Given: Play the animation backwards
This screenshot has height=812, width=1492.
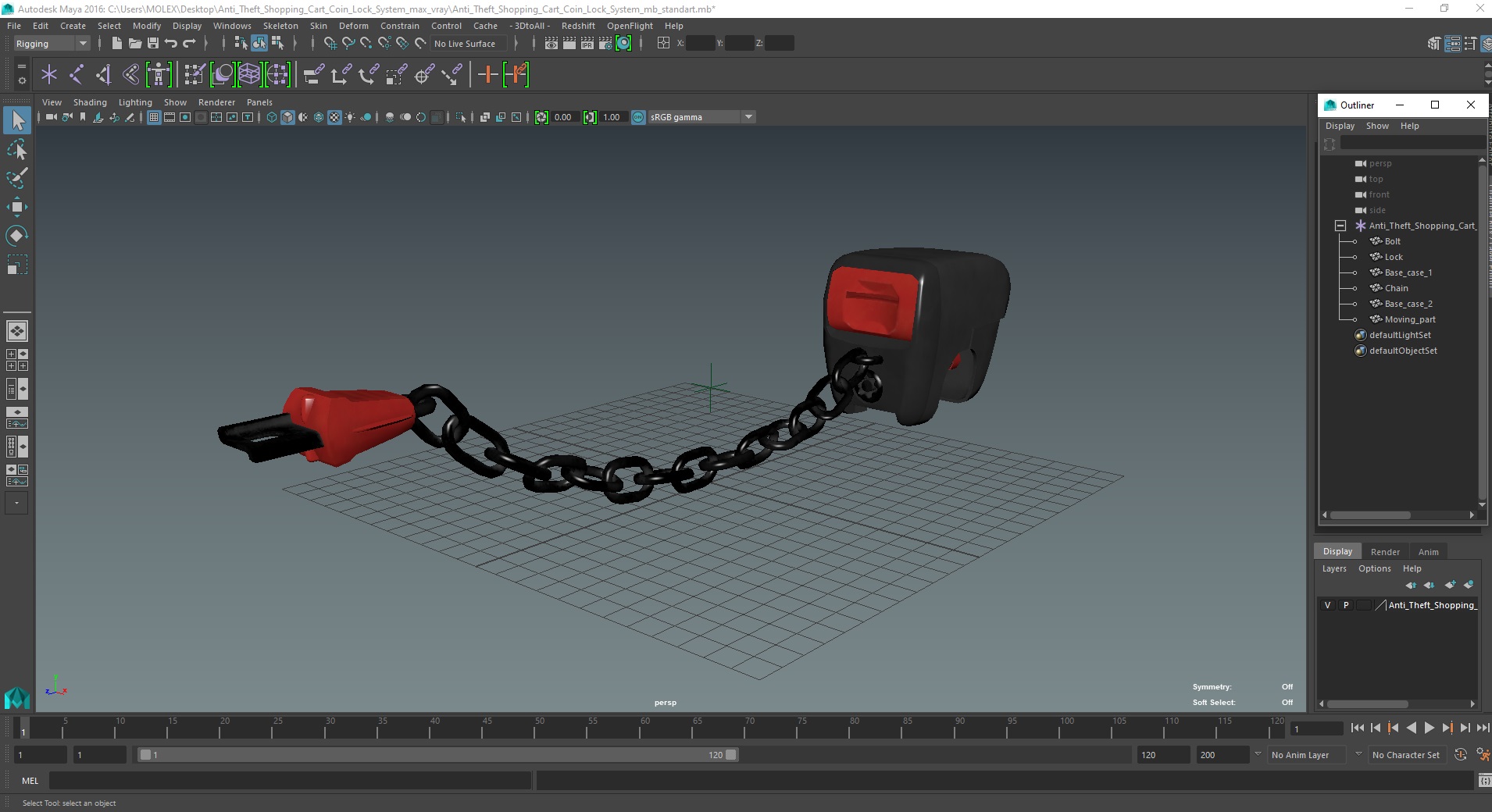Looking at the screenshot, I should tap(1411, 728).
